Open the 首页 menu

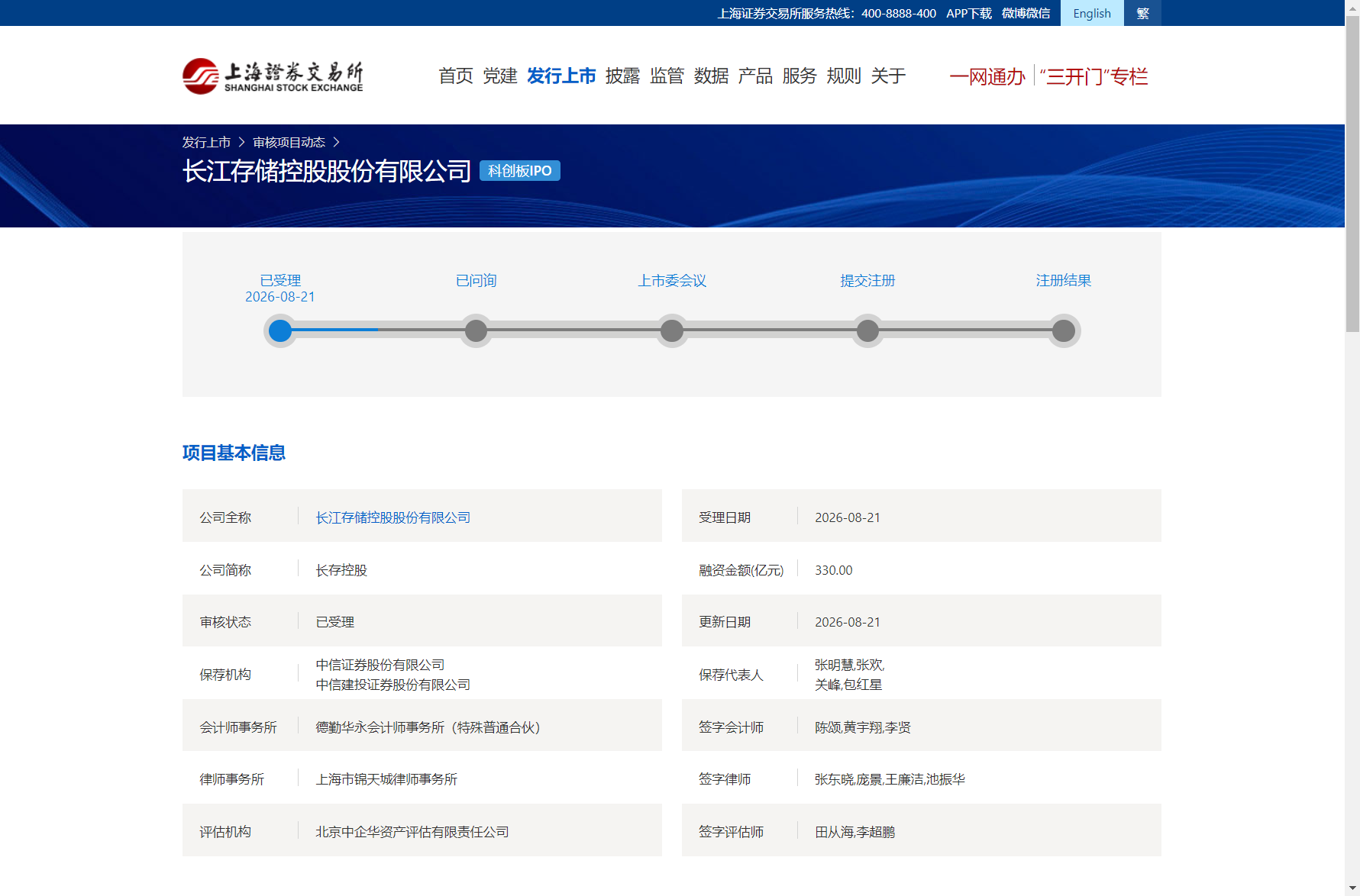(x=456, y=76)
